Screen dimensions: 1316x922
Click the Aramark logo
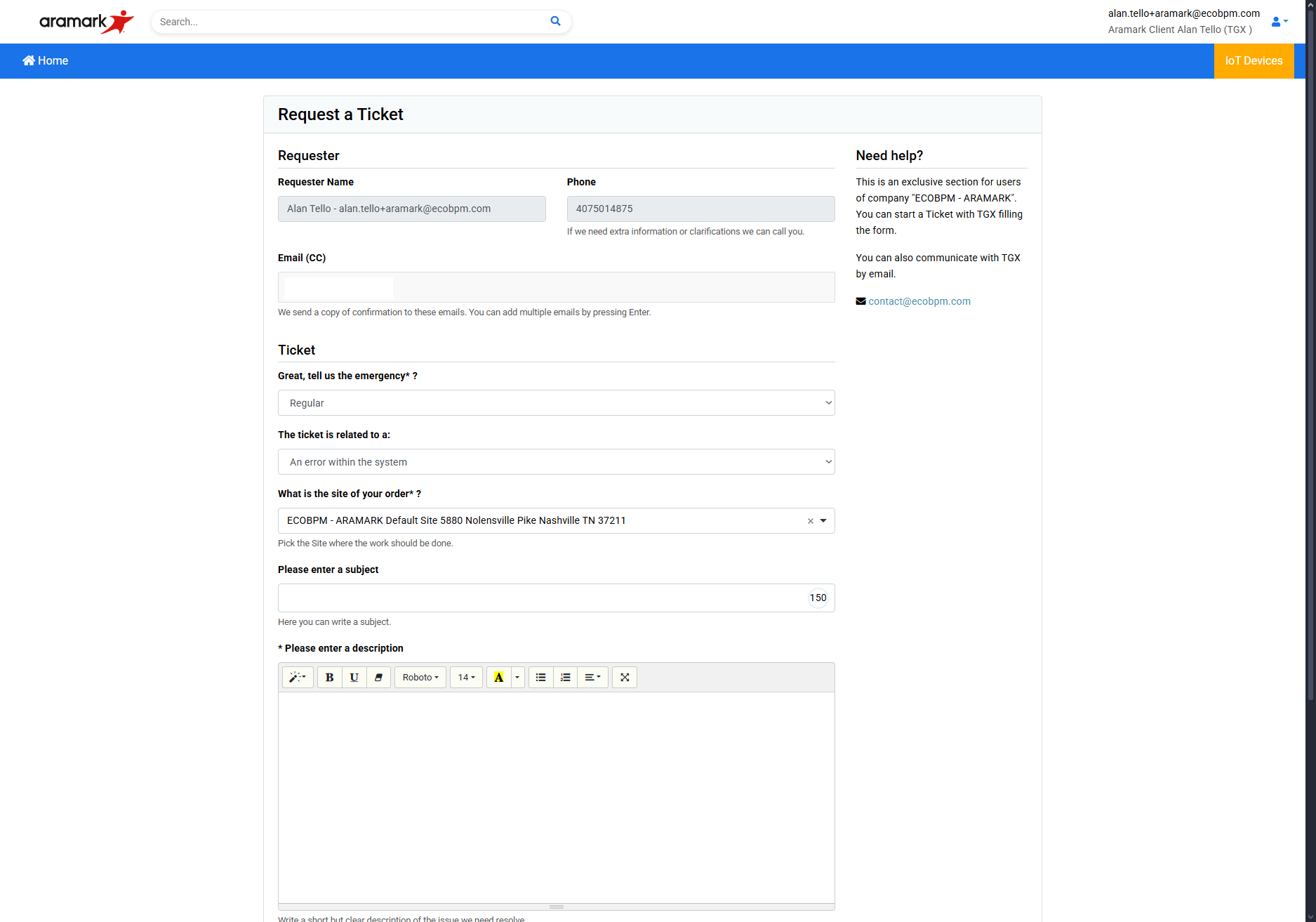(86, 22)
